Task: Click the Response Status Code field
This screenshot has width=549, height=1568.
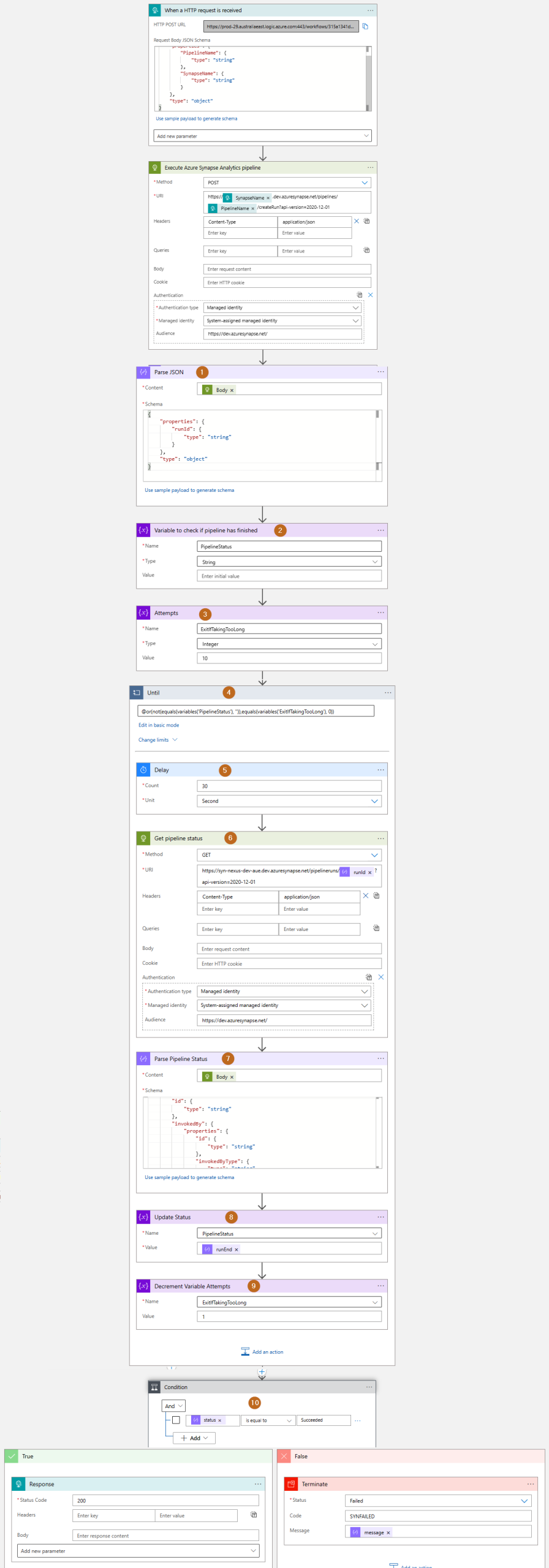Action: (165, 1500)
